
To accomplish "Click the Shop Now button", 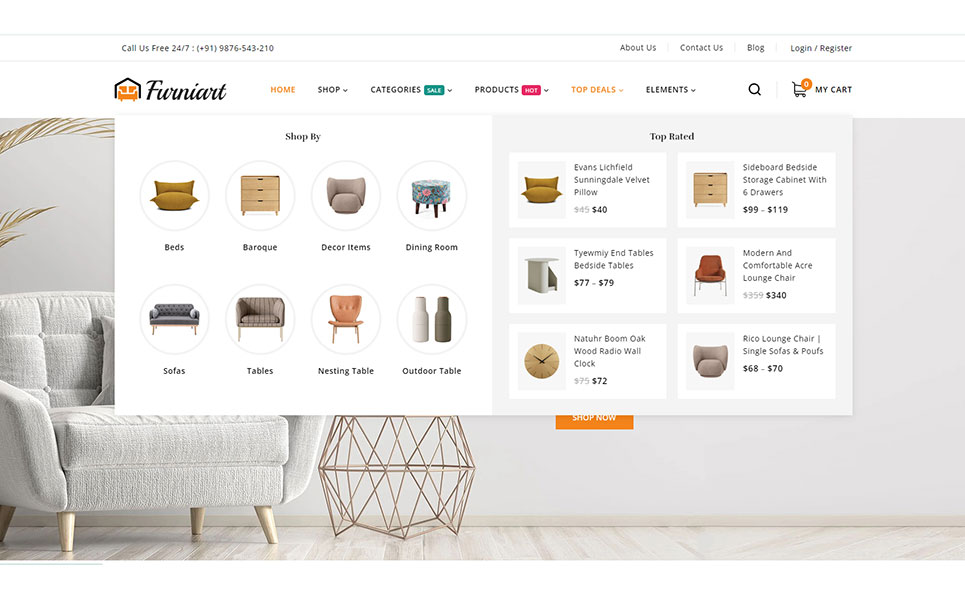I will point(595,422).
